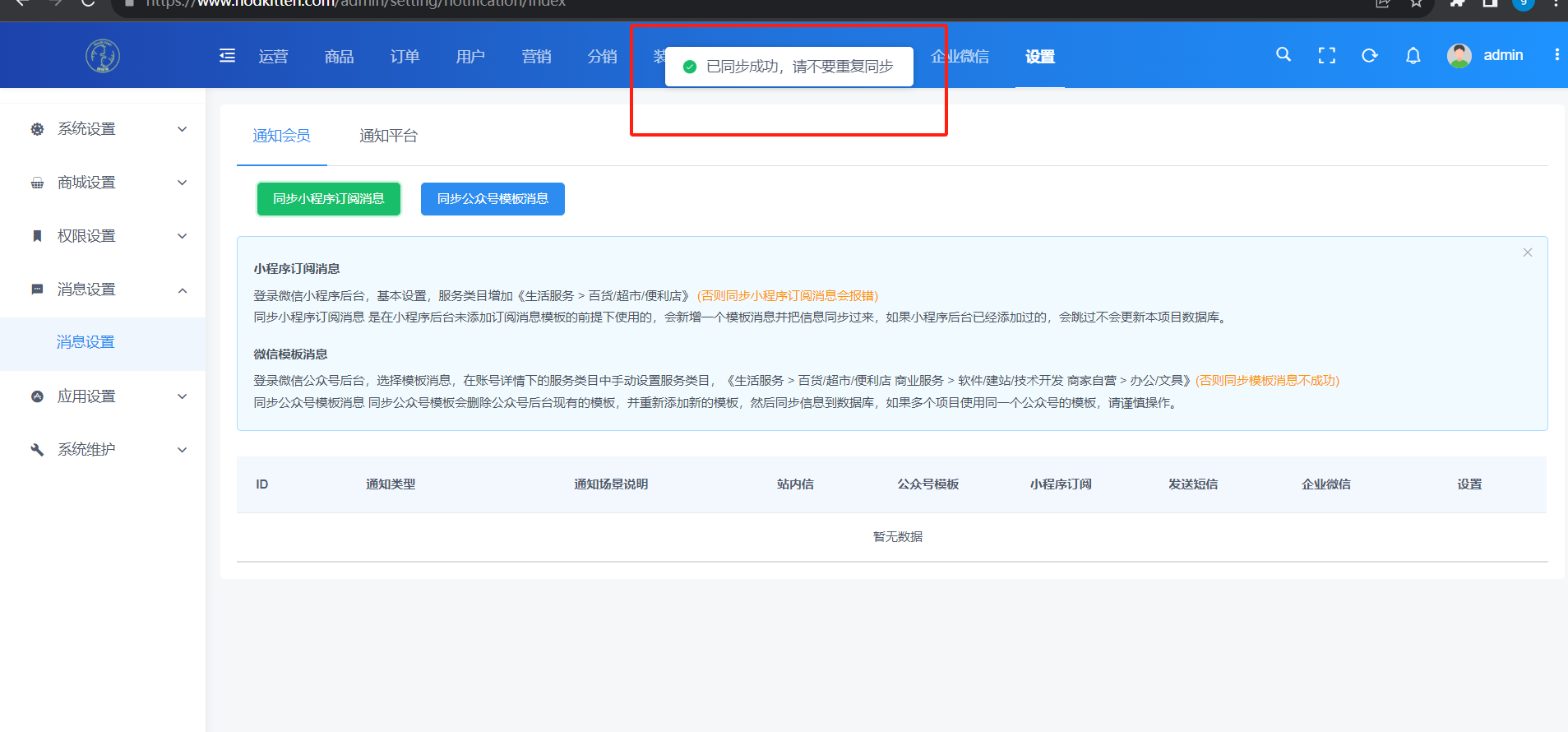Viewport: 1568px width, 732px height.
Task: Expand the 应用设置 chevron
Action: pyautogui.click(x=183, y=396)
